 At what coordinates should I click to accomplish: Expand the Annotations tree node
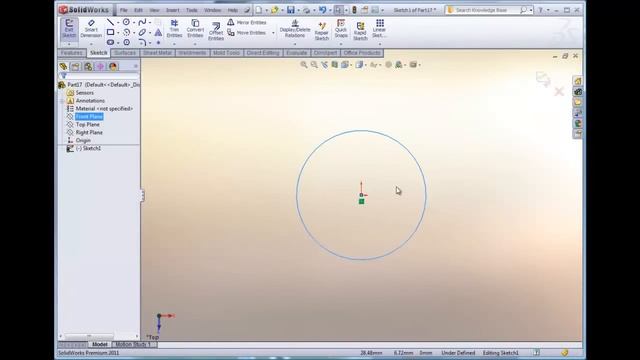(62, 101)
